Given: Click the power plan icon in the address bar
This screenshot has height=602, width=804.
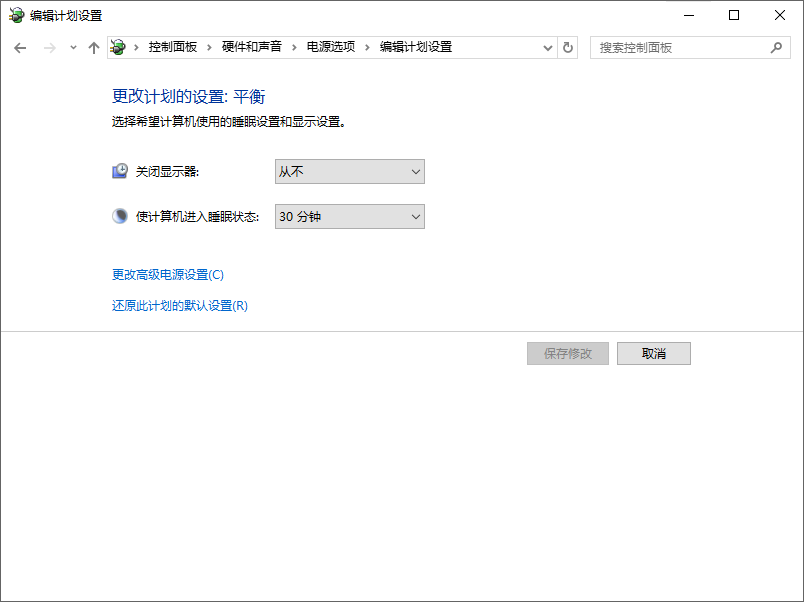Looking at the screenshot, I should [x=117, y=47].
